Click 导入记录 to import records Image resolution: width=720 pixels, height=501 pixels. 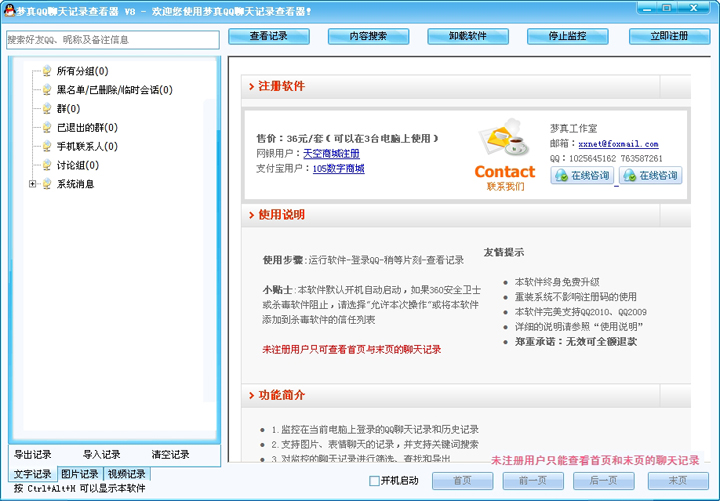tap(101, 455)
